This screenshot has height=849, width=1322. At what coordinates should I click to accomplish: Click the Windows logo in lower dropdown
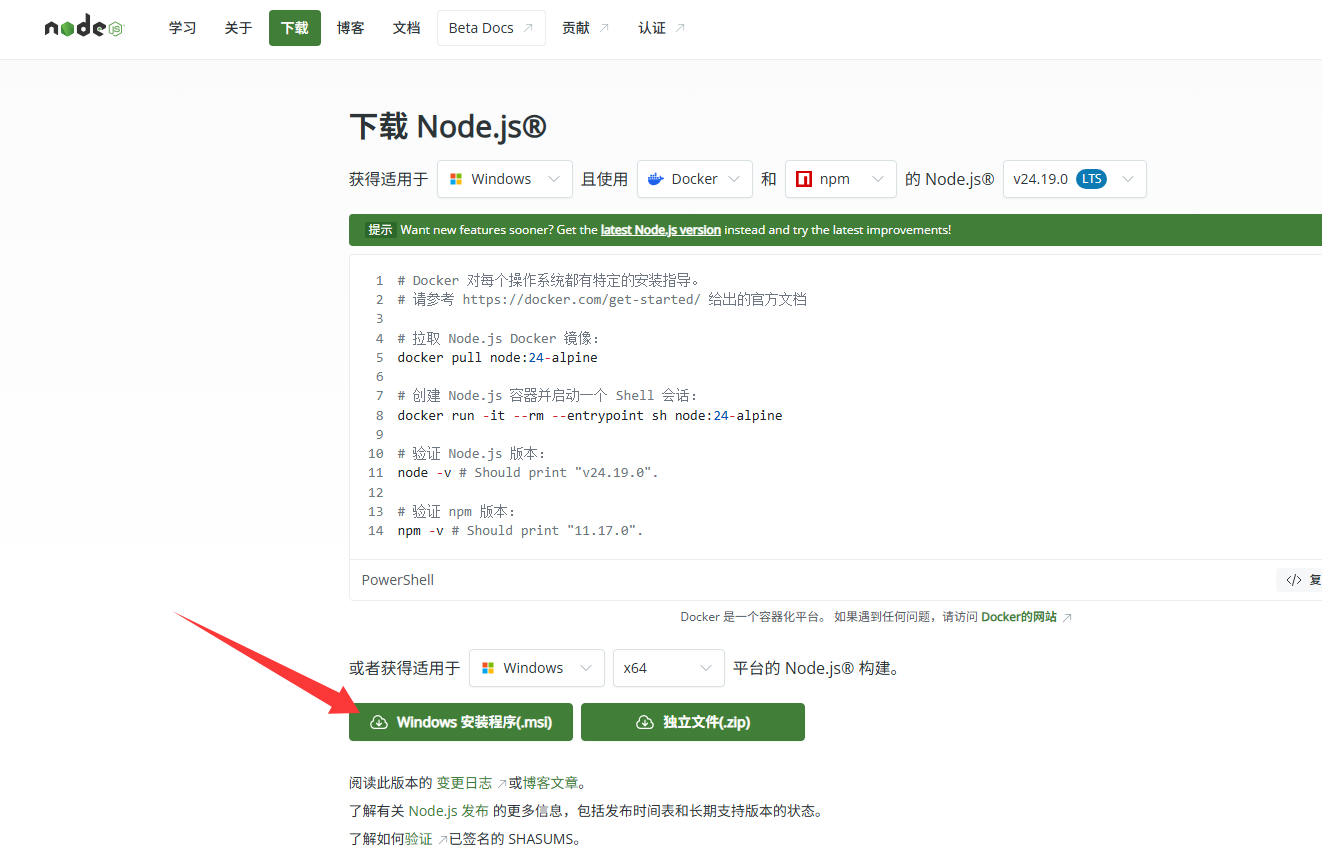coord(488,668)
